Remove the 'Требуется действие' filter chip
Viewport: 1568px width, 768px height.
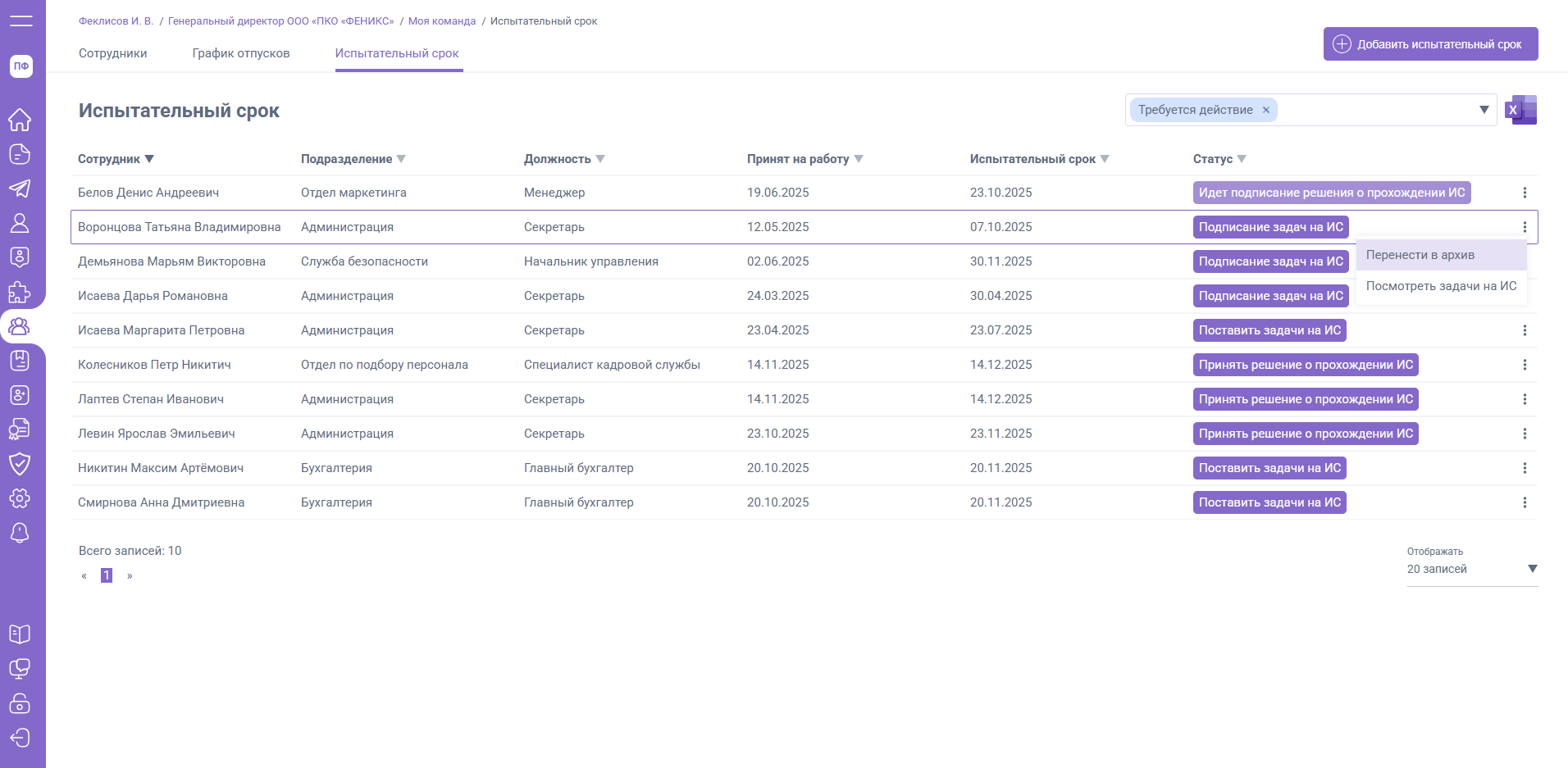coord(1265,110)
